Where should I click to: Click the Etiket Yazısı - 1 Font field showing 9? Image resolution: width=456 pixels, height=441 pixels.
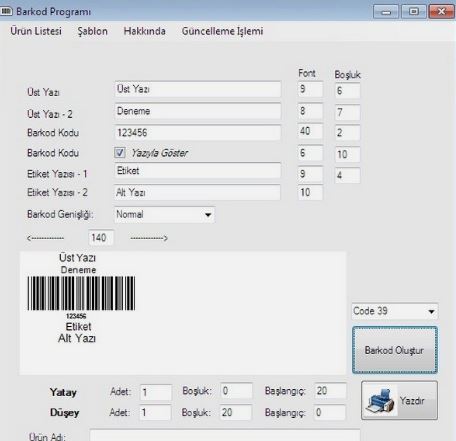coord(310,174)
